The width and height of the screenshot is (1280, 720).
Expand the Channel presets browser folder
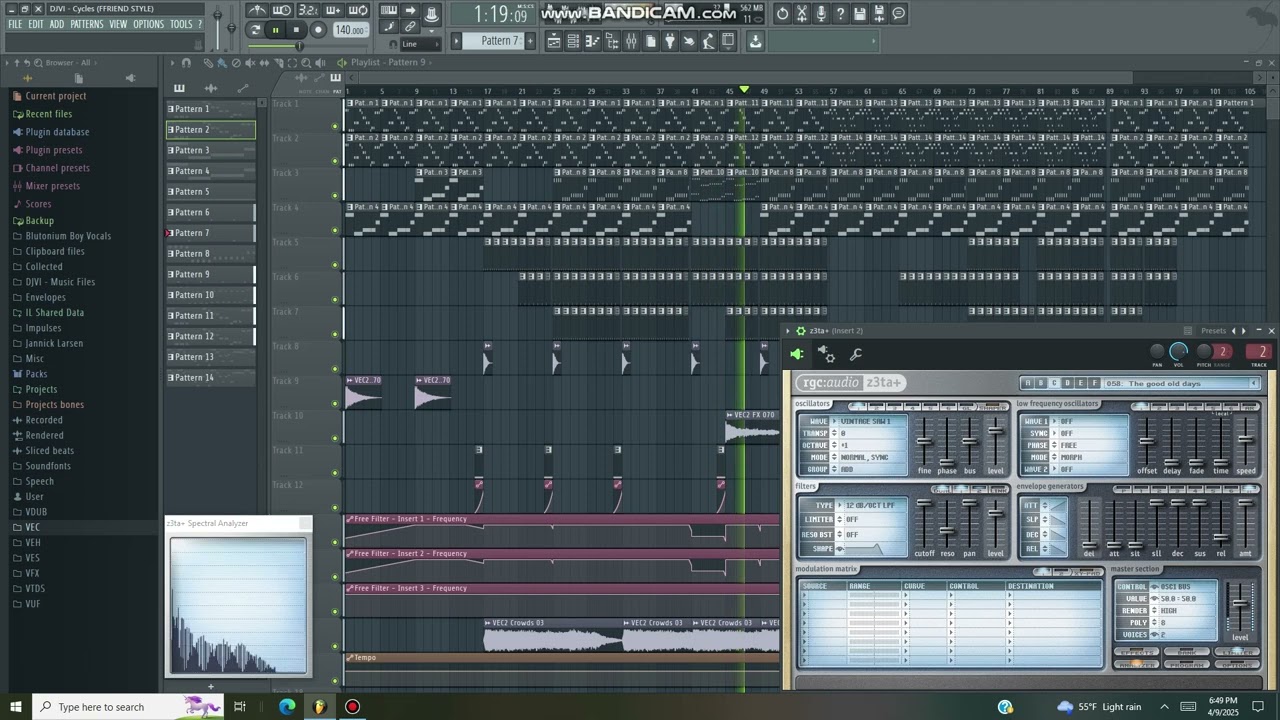coord(57,168)
